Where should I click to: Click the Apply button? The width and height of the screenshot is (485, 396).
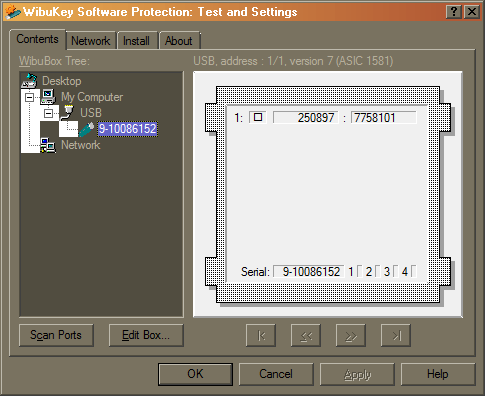point(357,374)
